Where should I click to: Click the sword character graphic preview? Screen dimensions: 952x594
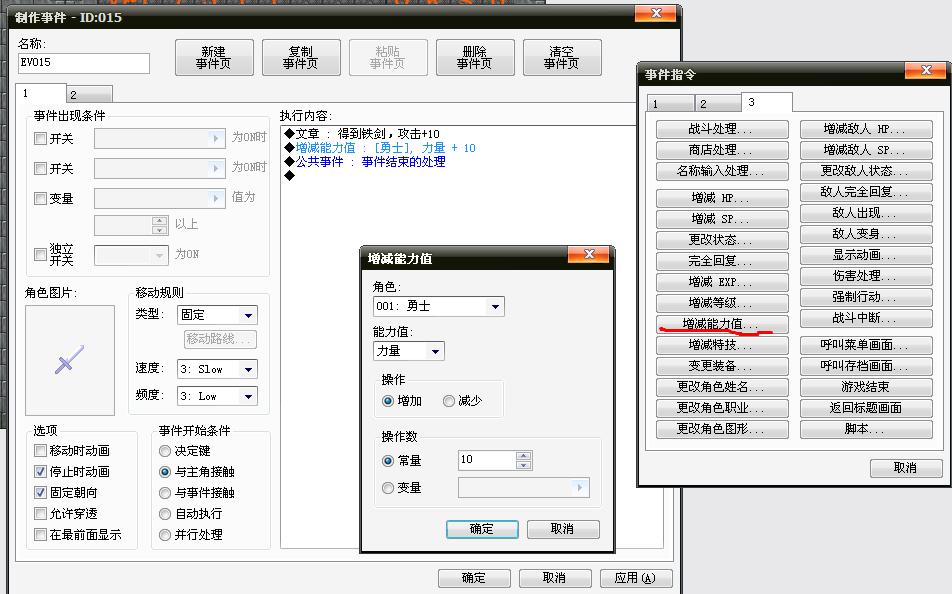point(70,360)
